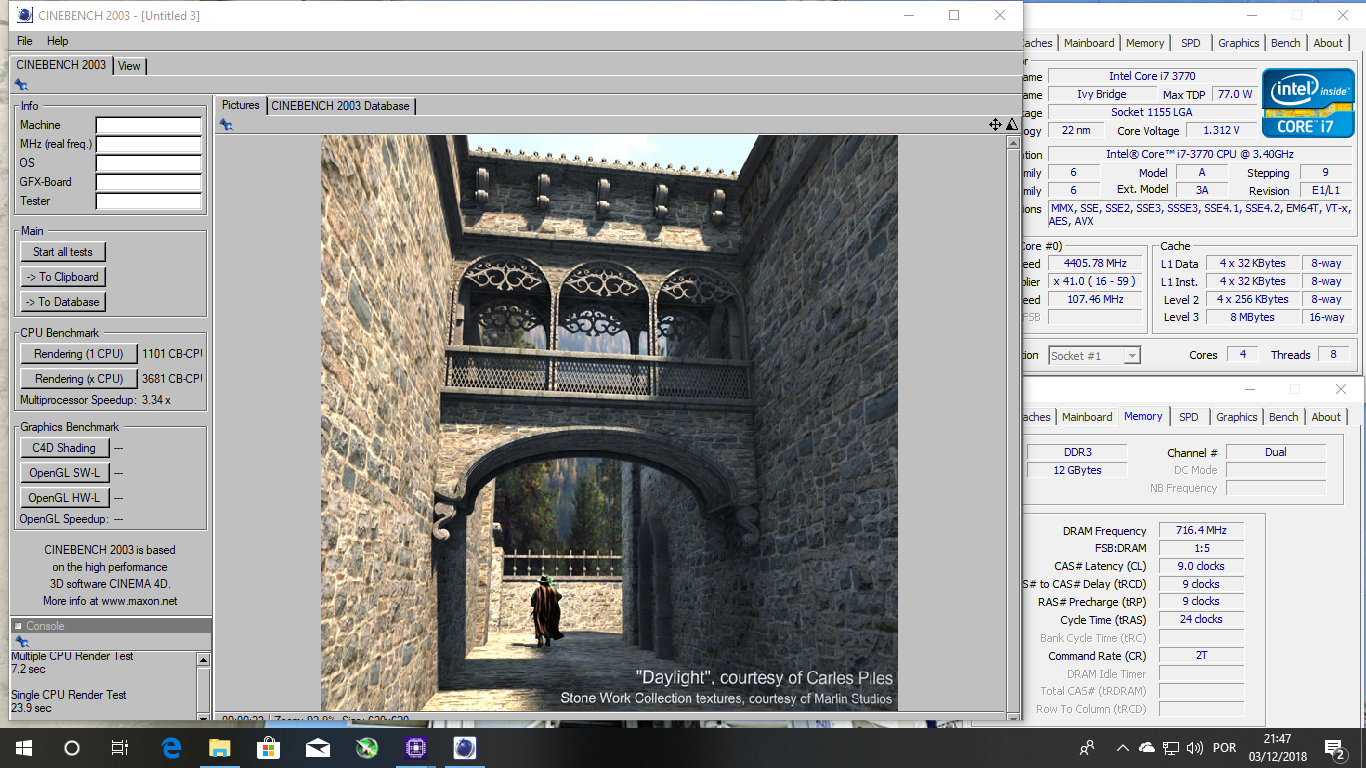Click the network tray icon

[1170, 747]
